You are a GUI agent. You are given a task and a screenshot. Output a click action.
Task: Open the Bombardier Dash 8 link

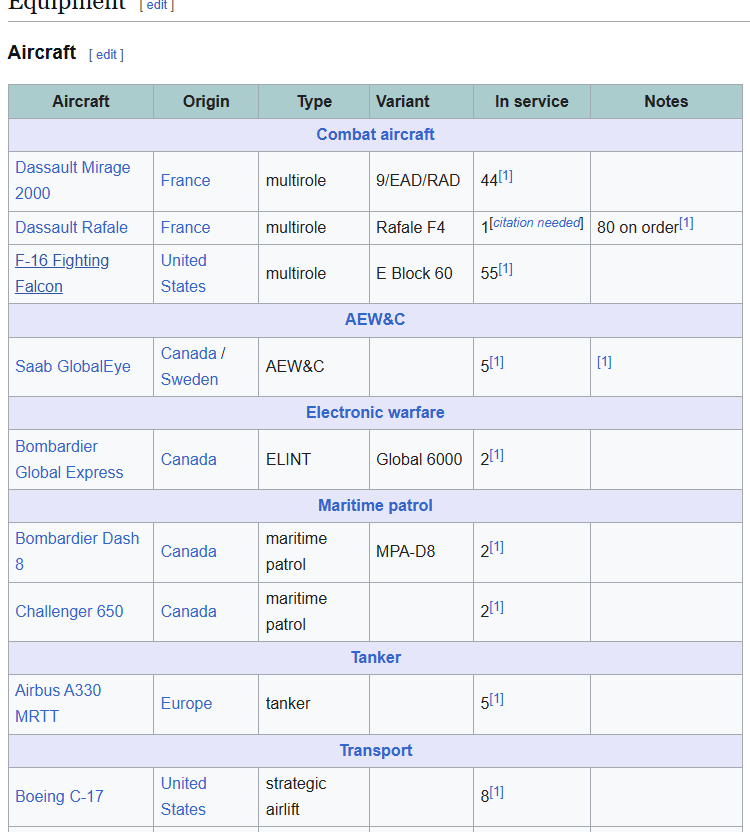click(77, 552)
